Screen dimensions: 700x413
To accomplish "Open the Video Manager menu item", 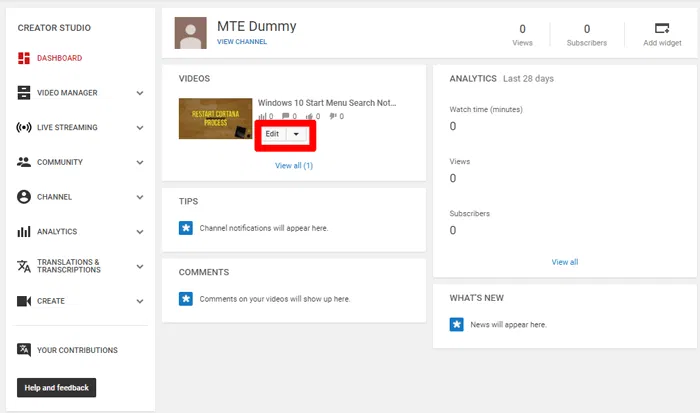I will tap(67, 93).
